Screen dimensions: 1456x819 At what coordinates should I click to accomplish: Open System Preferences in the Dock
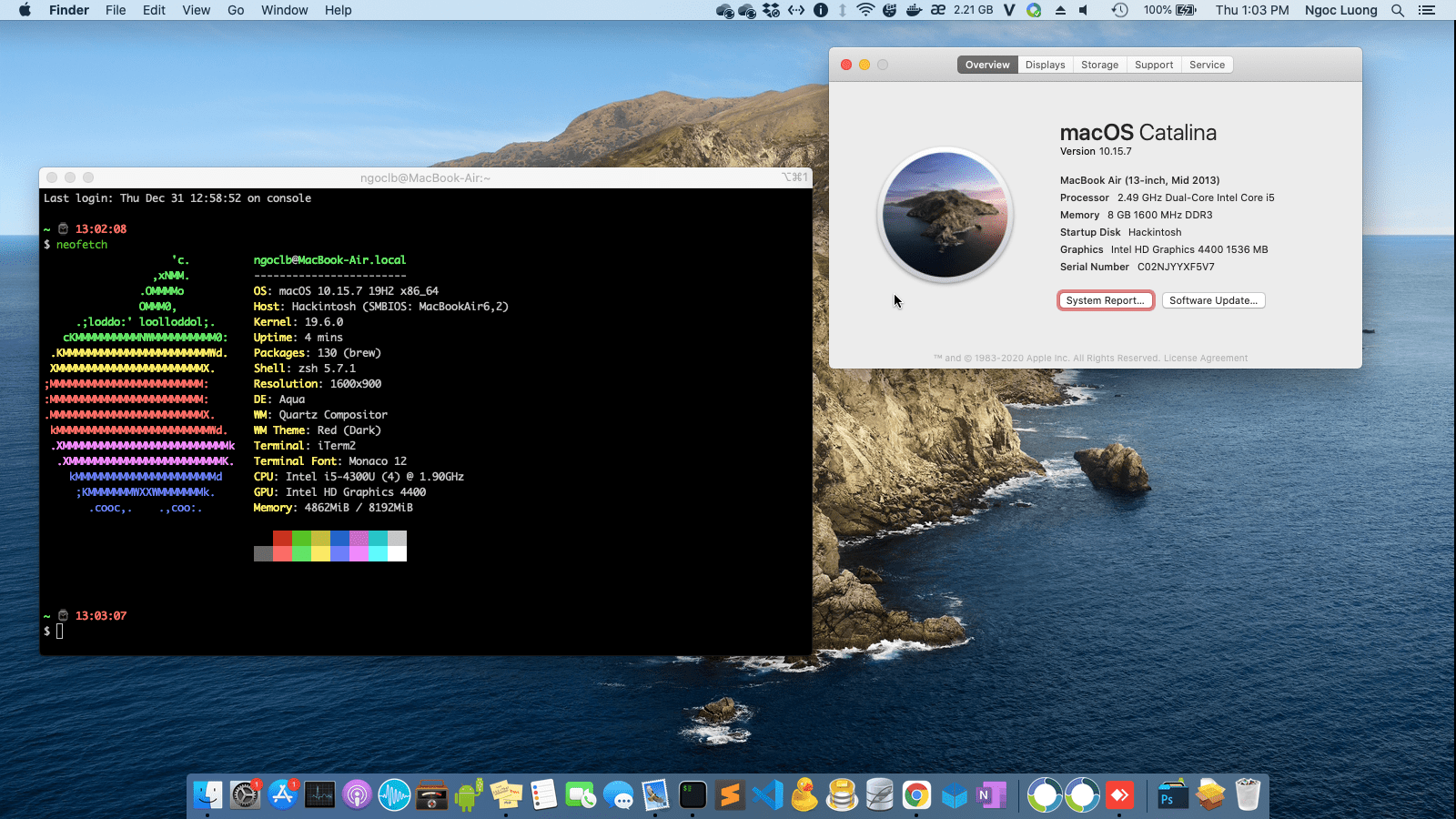(x=246, y=795)
